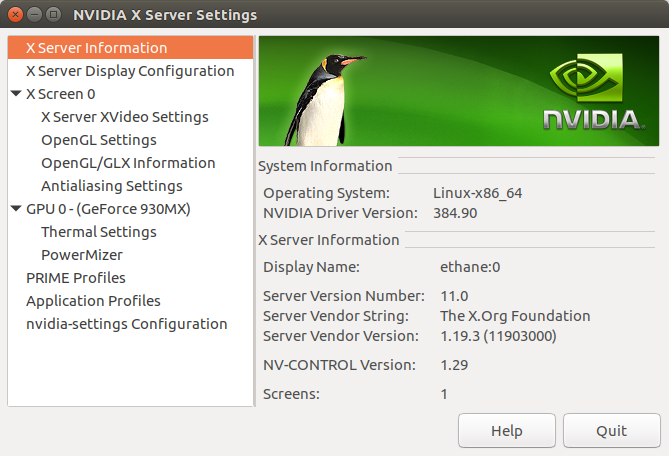
Task: Select GPU 0 - (GeForce 930MX) item
Action: click(108, 209)
